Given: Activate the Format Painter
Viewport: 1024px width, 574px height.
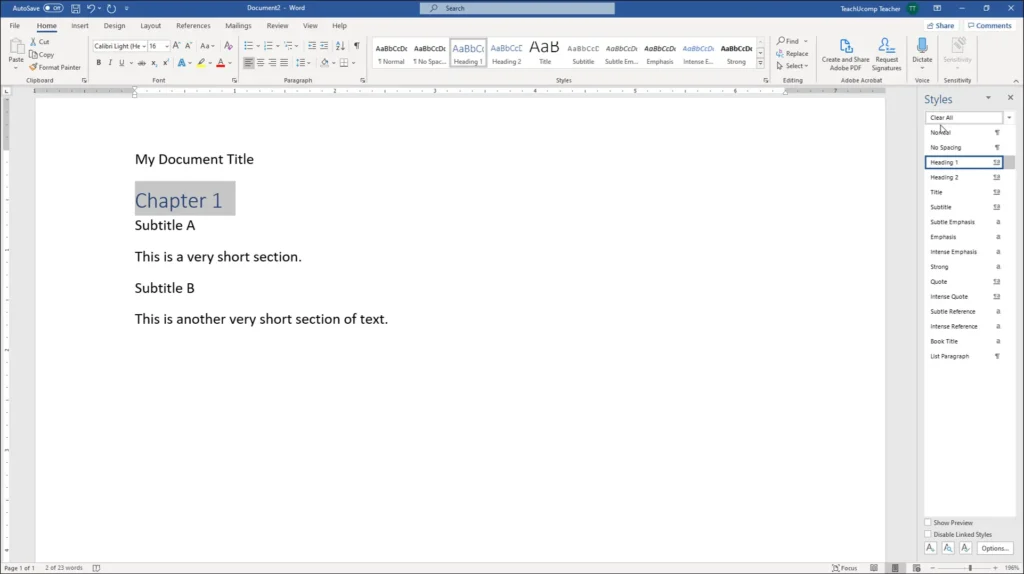Looking at the screenshot, I should click(55, 67).
